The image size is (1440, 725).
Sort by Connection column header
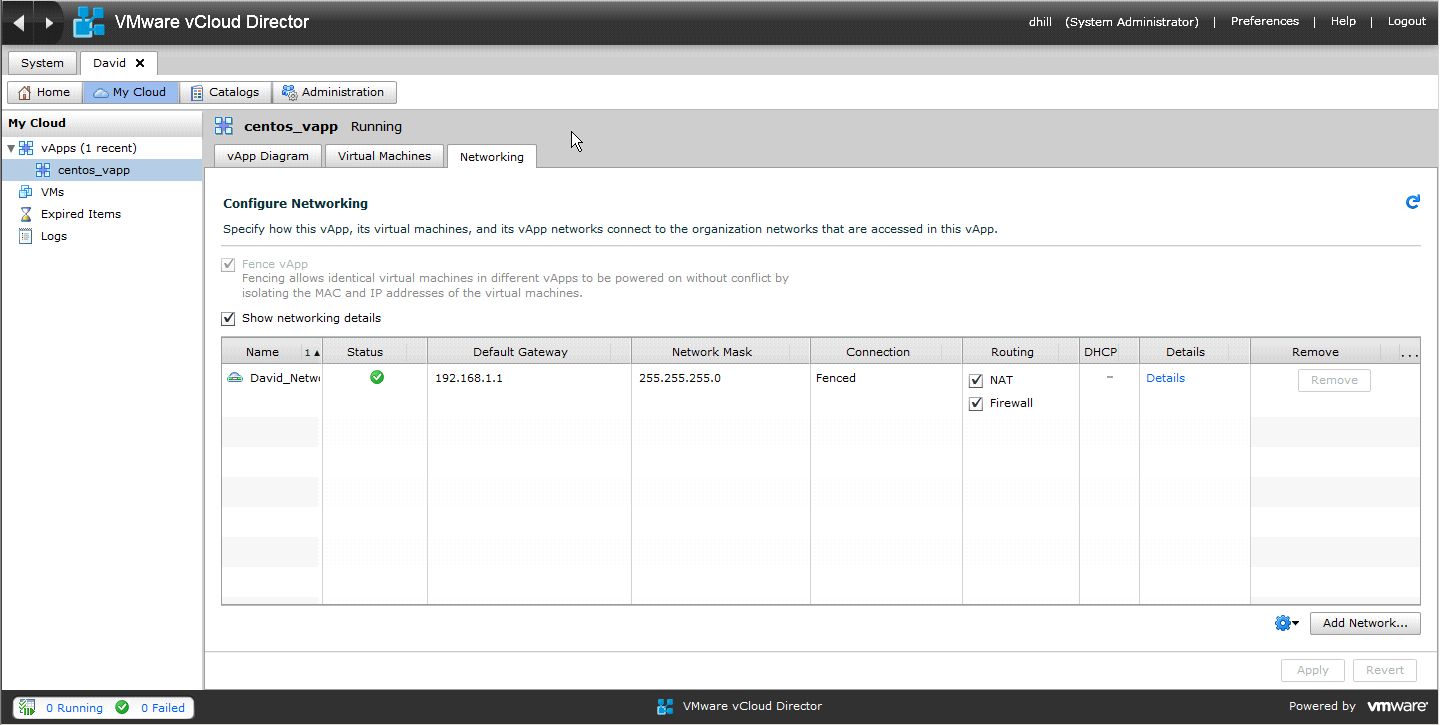click(x=878, y=352)
